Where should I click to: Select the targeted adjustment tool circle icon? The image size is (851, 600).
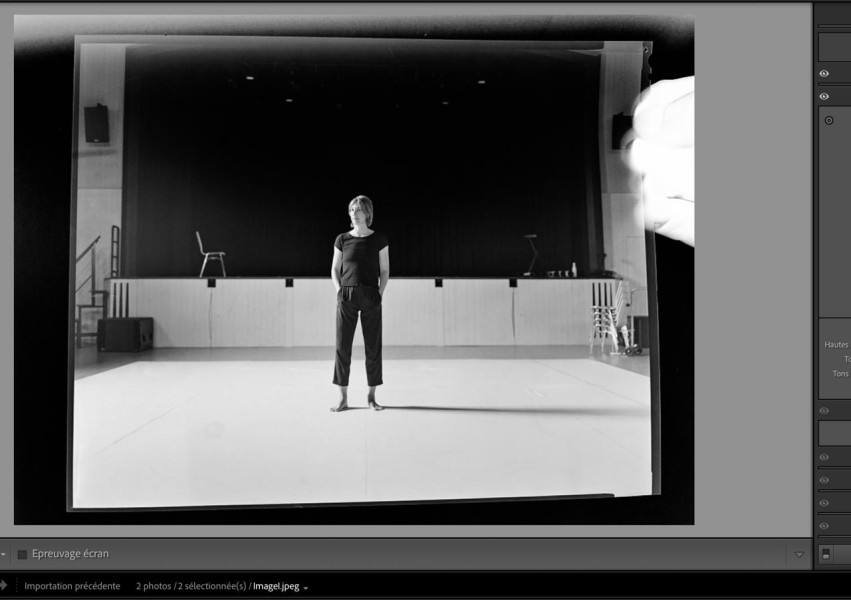pyautogui.click(x=829, y=121)
